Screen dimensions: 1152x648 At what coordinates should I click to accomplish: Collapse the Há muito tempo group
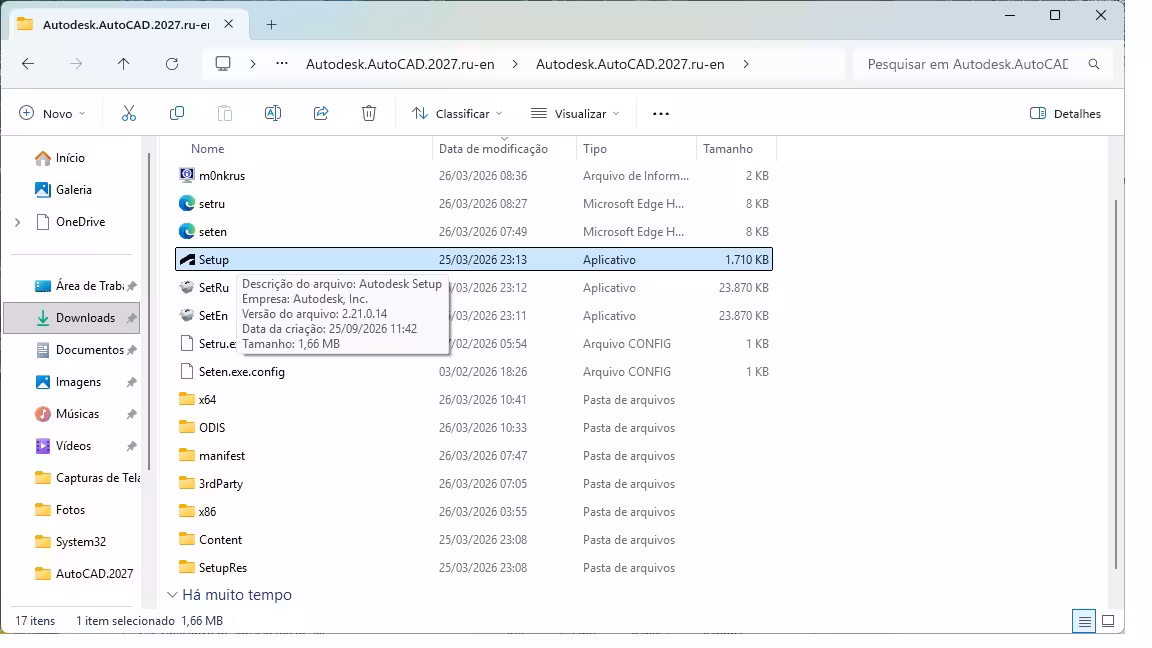[172, 594]
